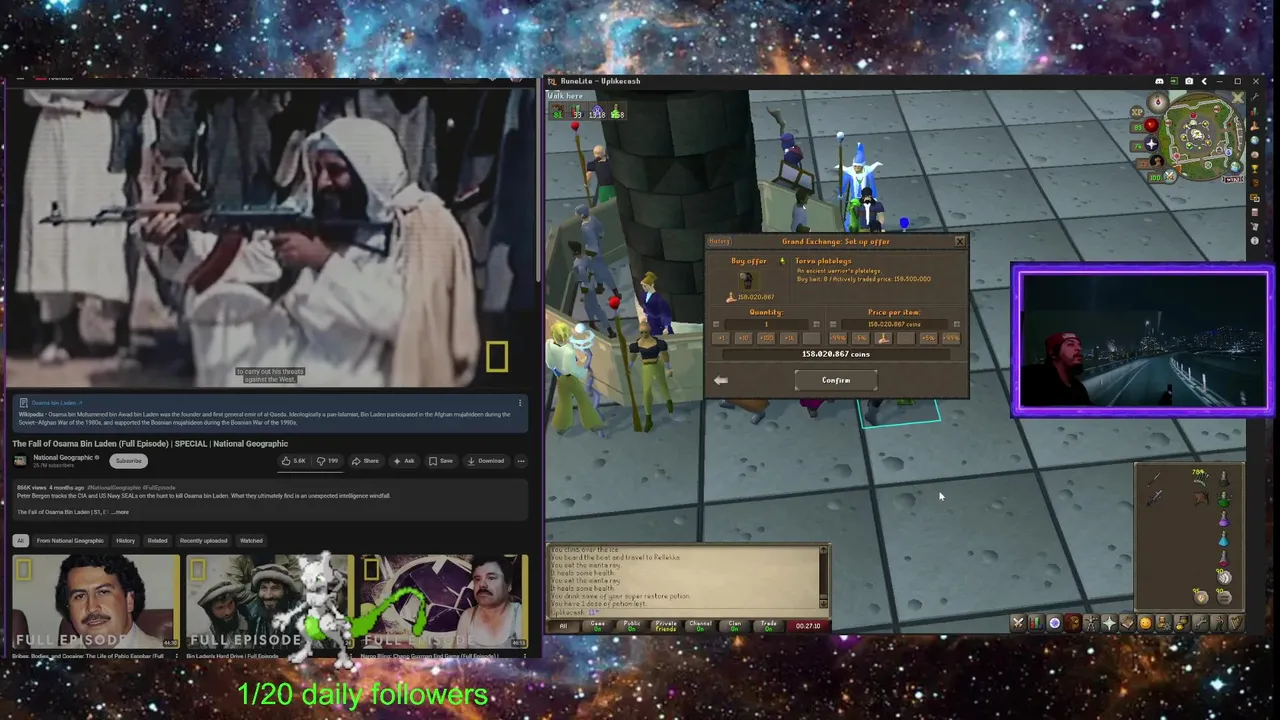Add +1K to offer quantity

[x=789, y=338]
